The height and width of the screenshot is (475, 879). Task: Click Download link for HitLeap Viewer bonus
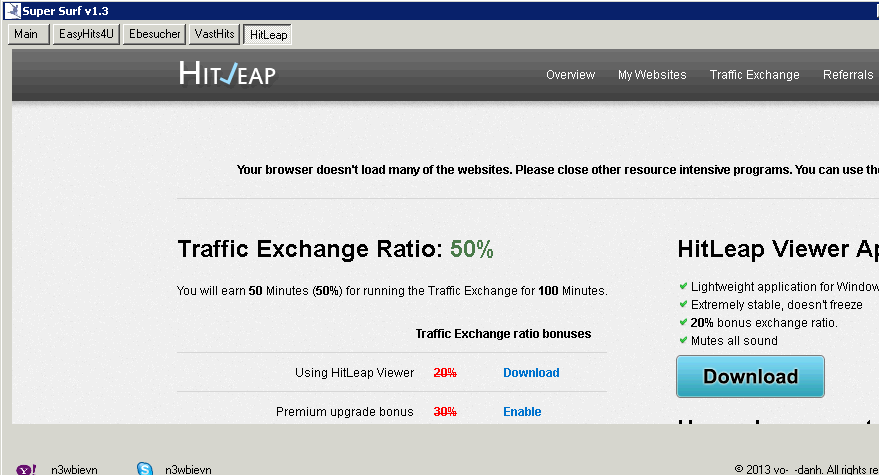pos(531,373)
